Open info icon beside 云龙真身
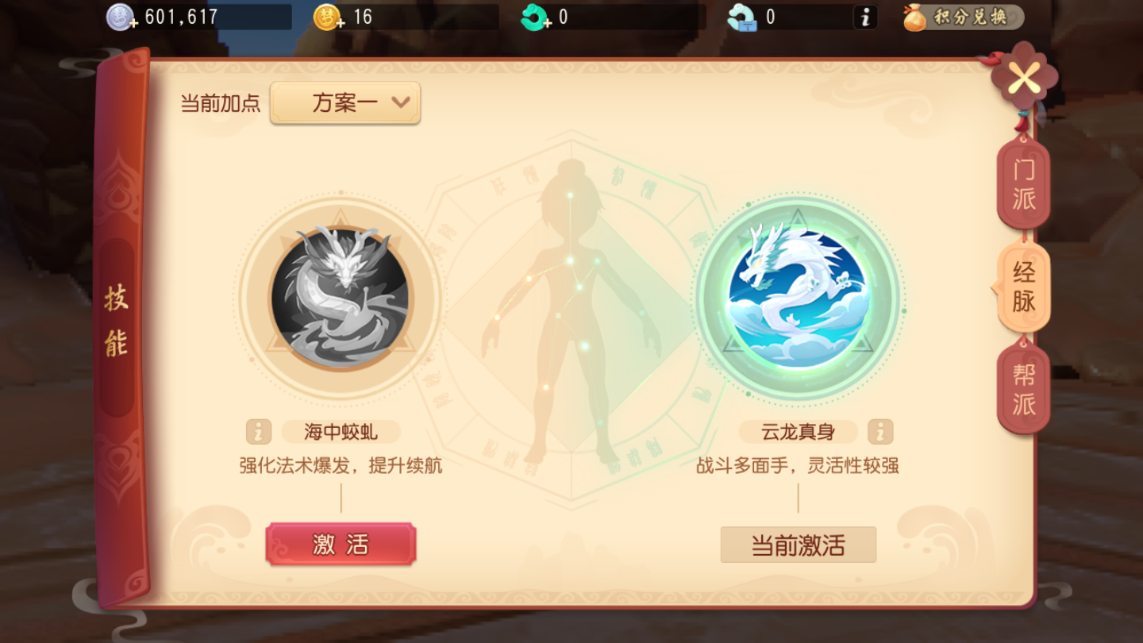The height and width of the screenshot is (643, 1143). pyautogui.click(x=880, y=432)
